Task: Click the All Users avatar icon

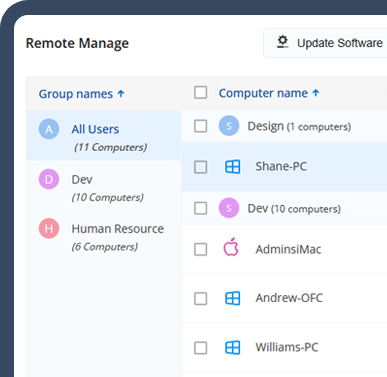Action: tap(49, 129)
